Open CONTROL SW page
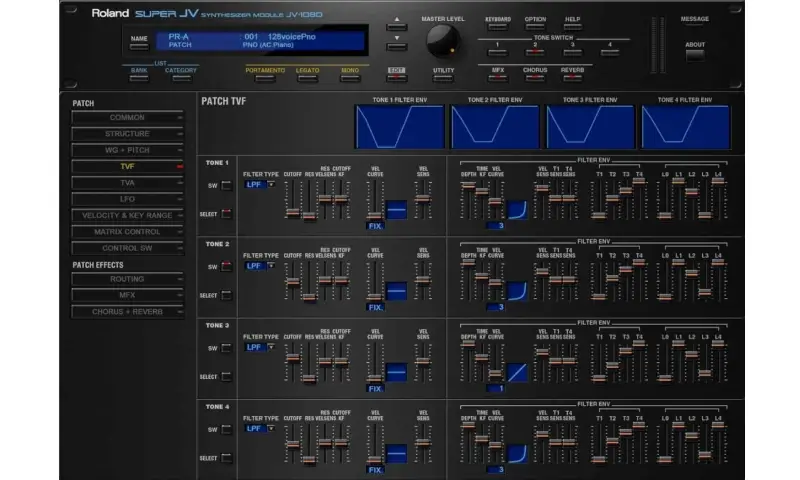800x480 pixels. tap(127, 248)
